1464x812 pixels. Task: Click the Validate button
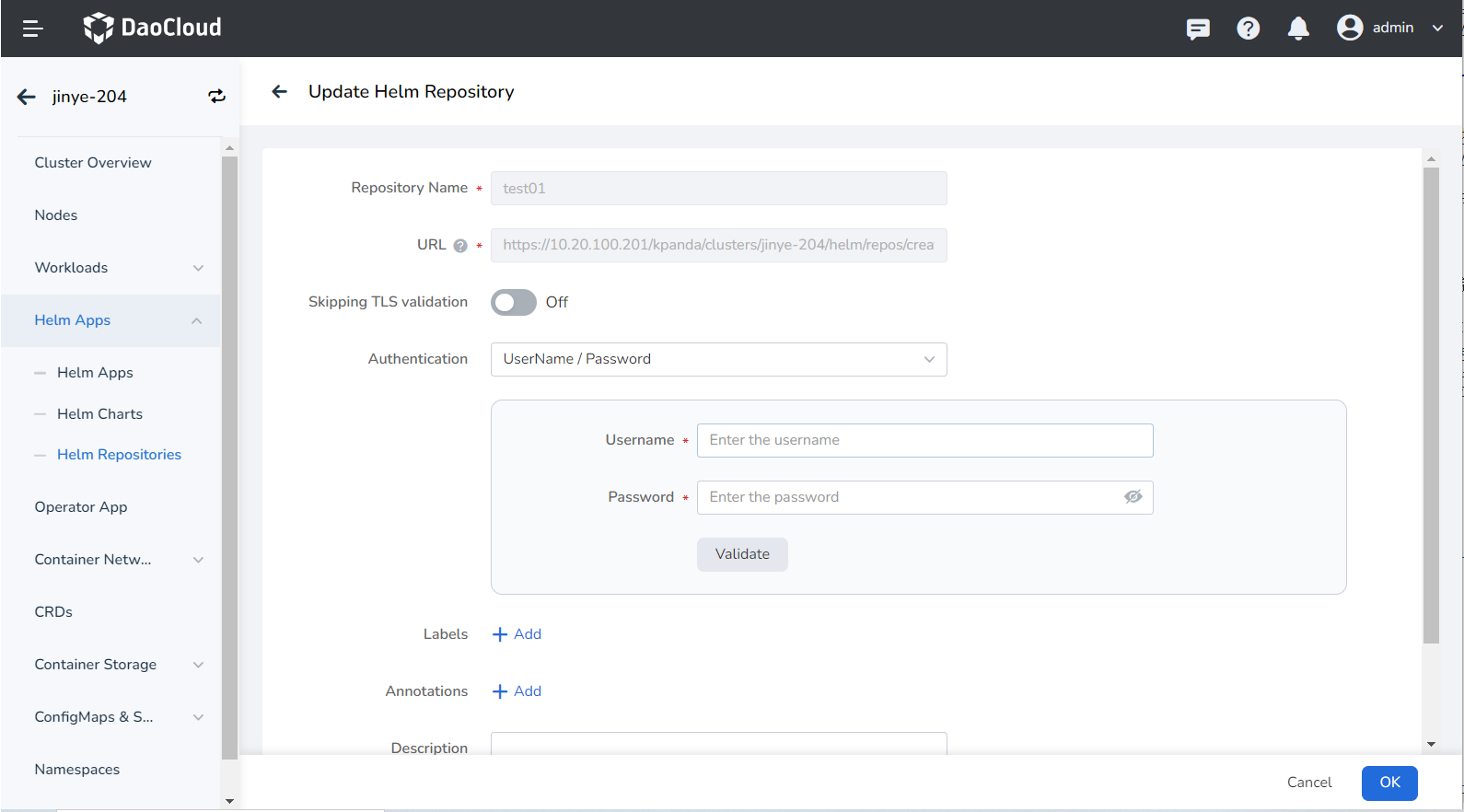coord(742,554)
